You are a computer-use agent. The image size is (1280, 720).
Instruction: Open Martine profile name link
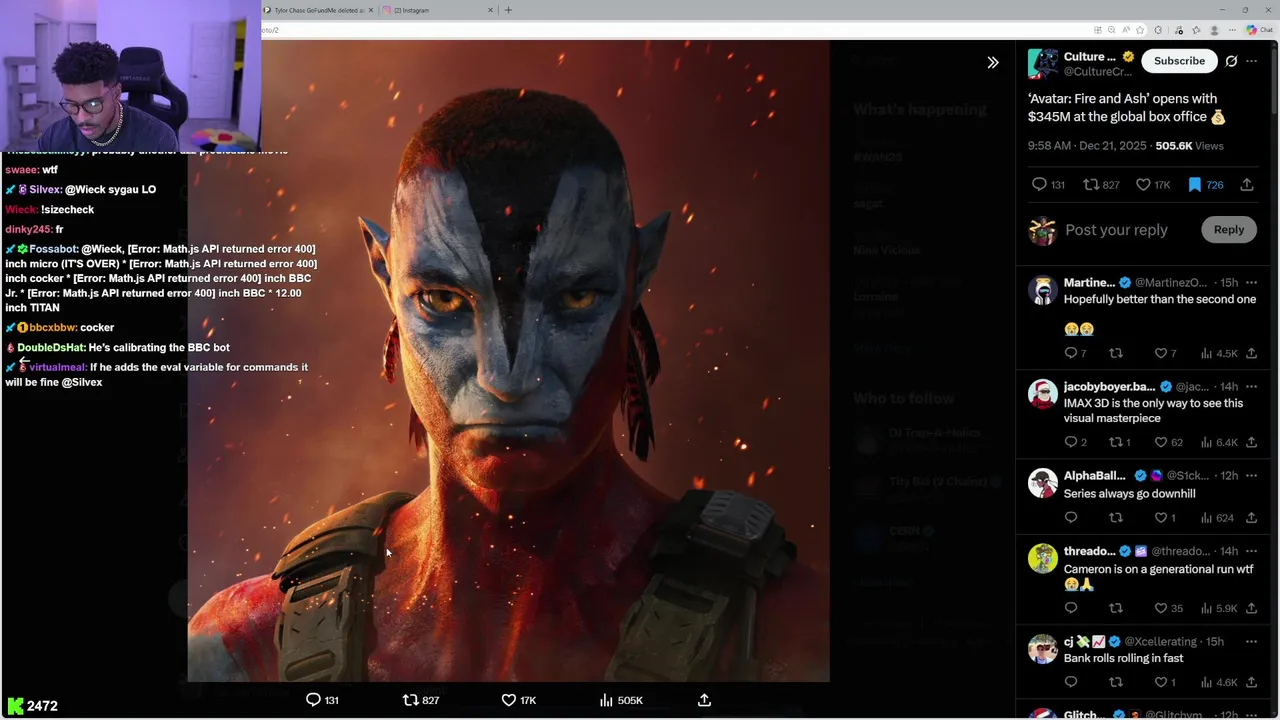1089,283
